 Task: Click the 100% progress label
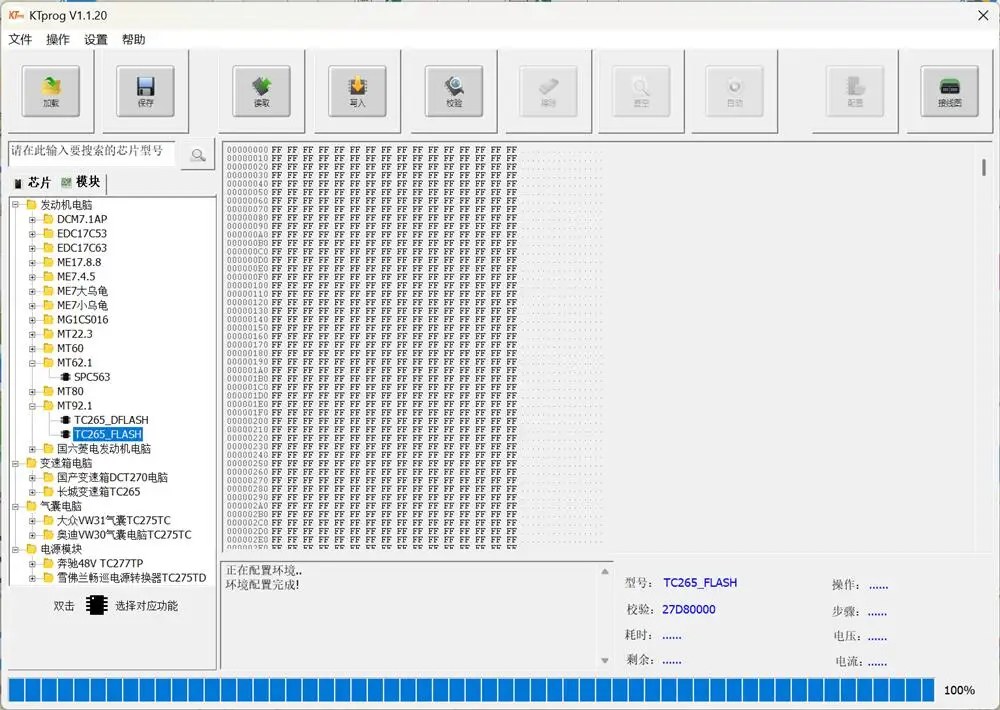click(959, 690)
